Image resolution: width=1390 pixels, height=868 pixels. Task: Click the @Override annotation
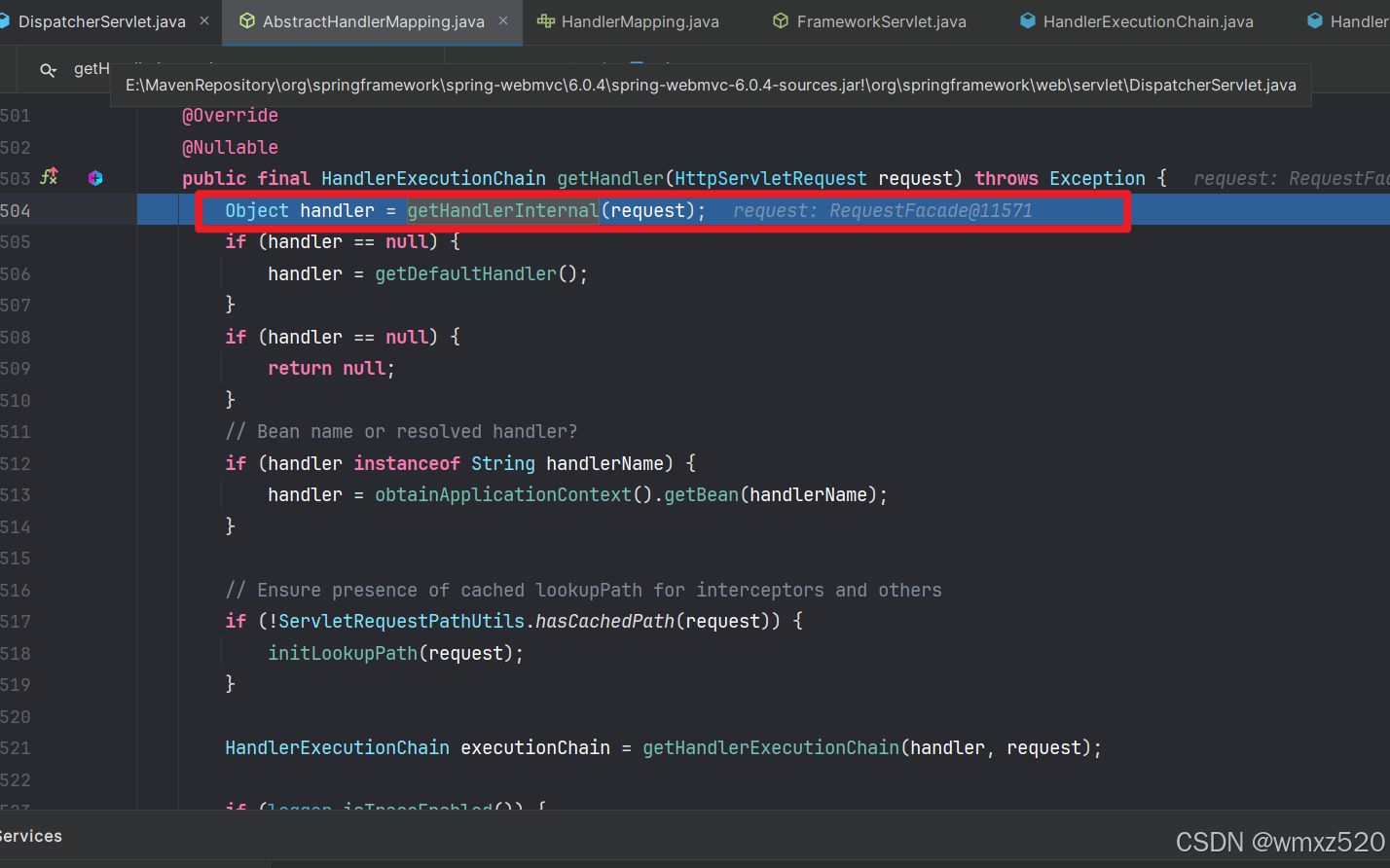[x=230, y=115]
